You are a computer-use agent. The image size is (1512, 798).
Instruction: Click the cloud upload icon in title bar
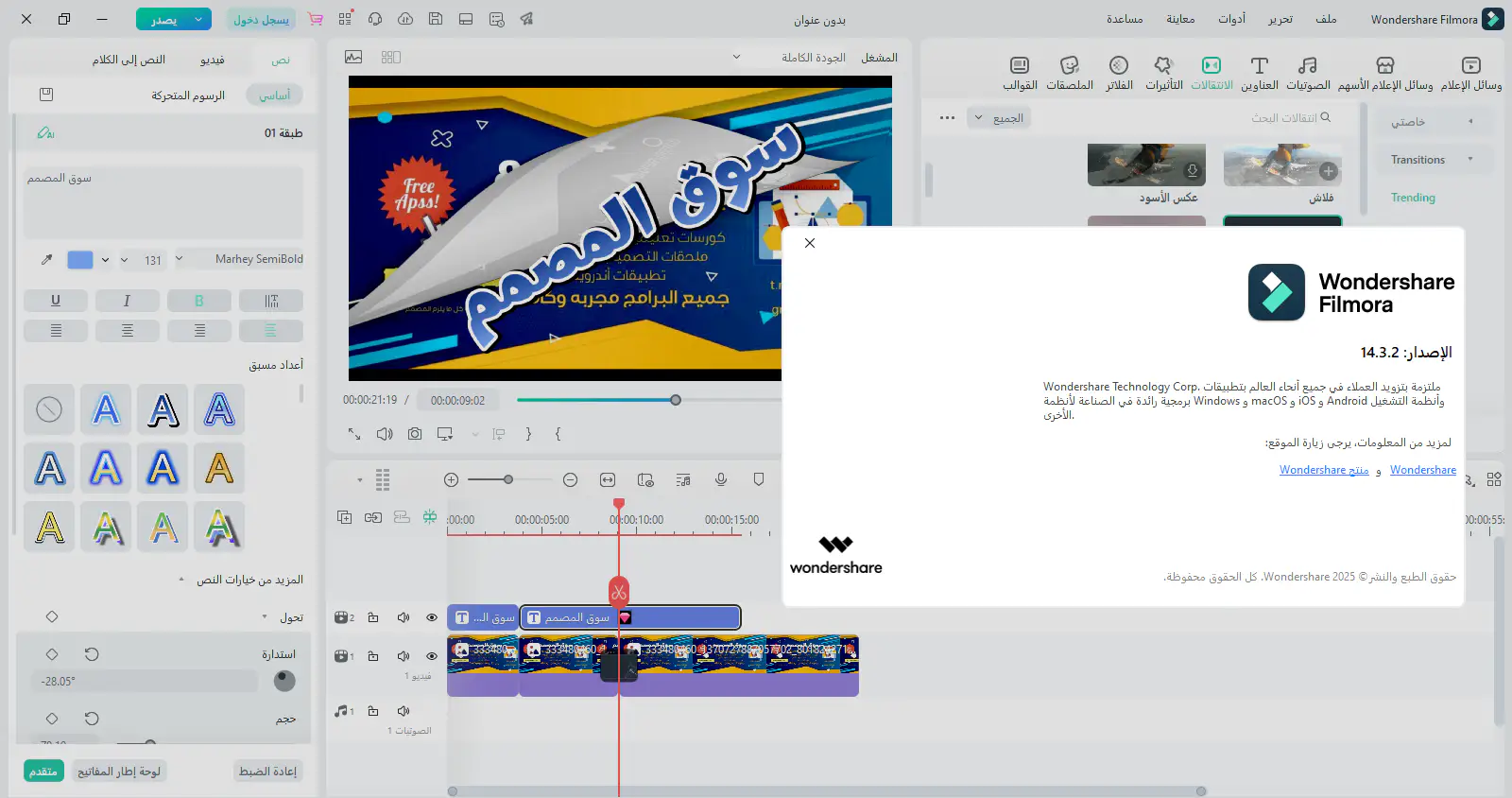tap(405, 19)
